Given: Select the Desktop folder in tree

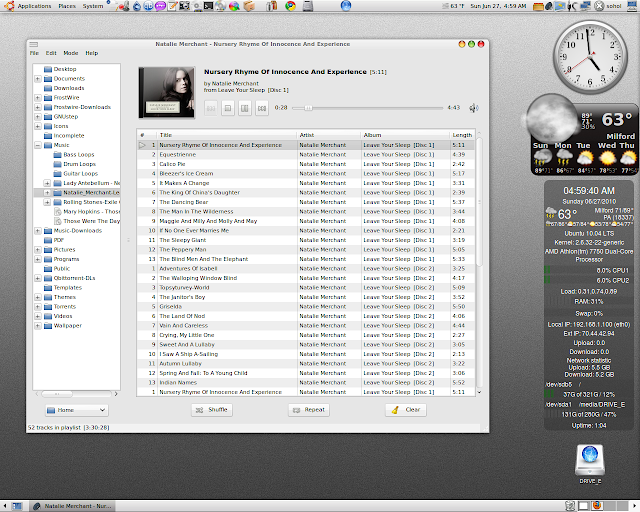Looking at the screenshot, I should point(60,69).
